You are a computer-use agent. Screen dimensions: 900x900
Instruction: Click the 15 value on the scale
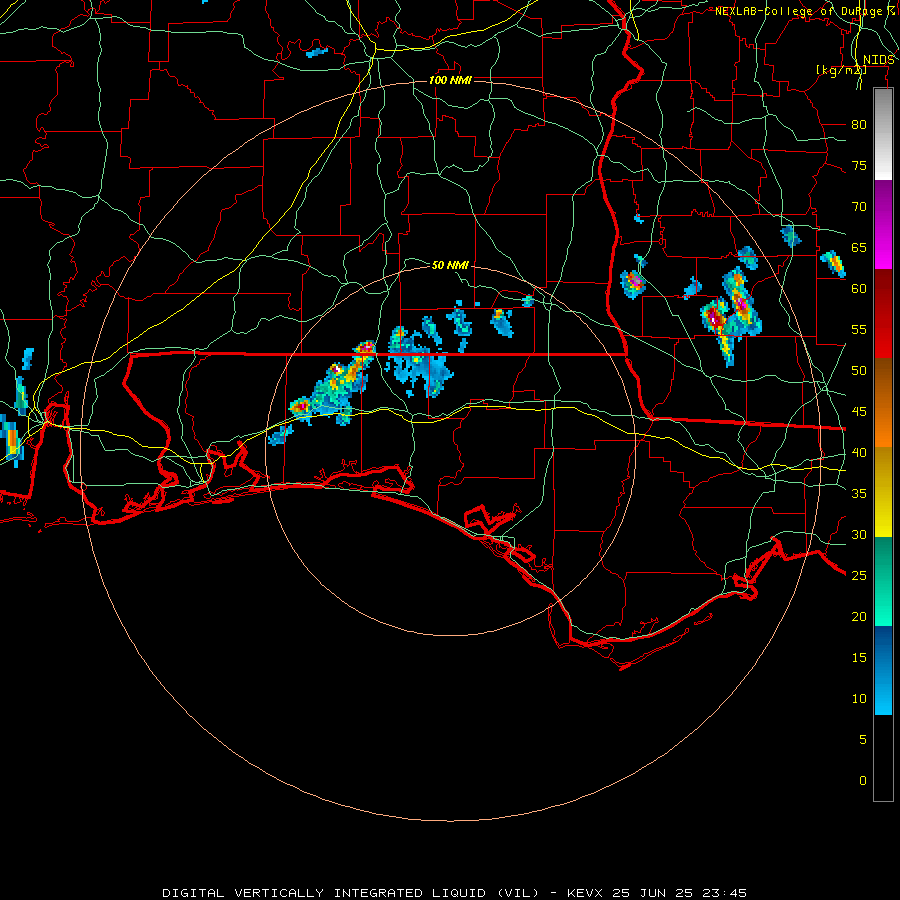coord(859,657)
